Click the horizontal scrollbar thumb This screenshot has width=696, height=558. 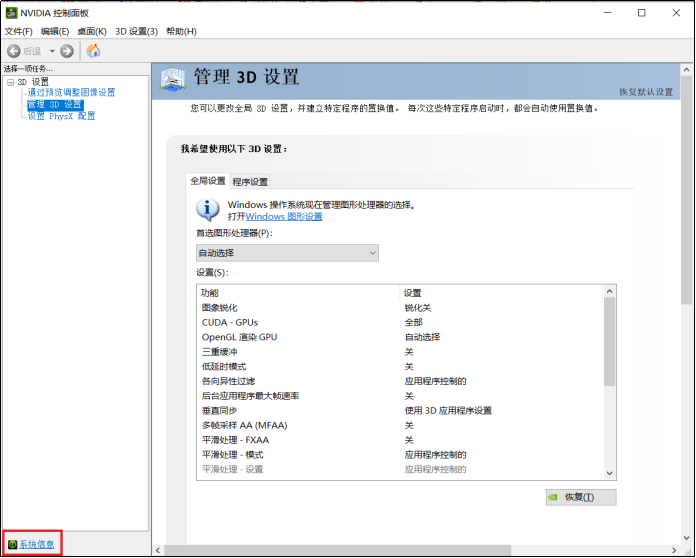tap(337, 550)
